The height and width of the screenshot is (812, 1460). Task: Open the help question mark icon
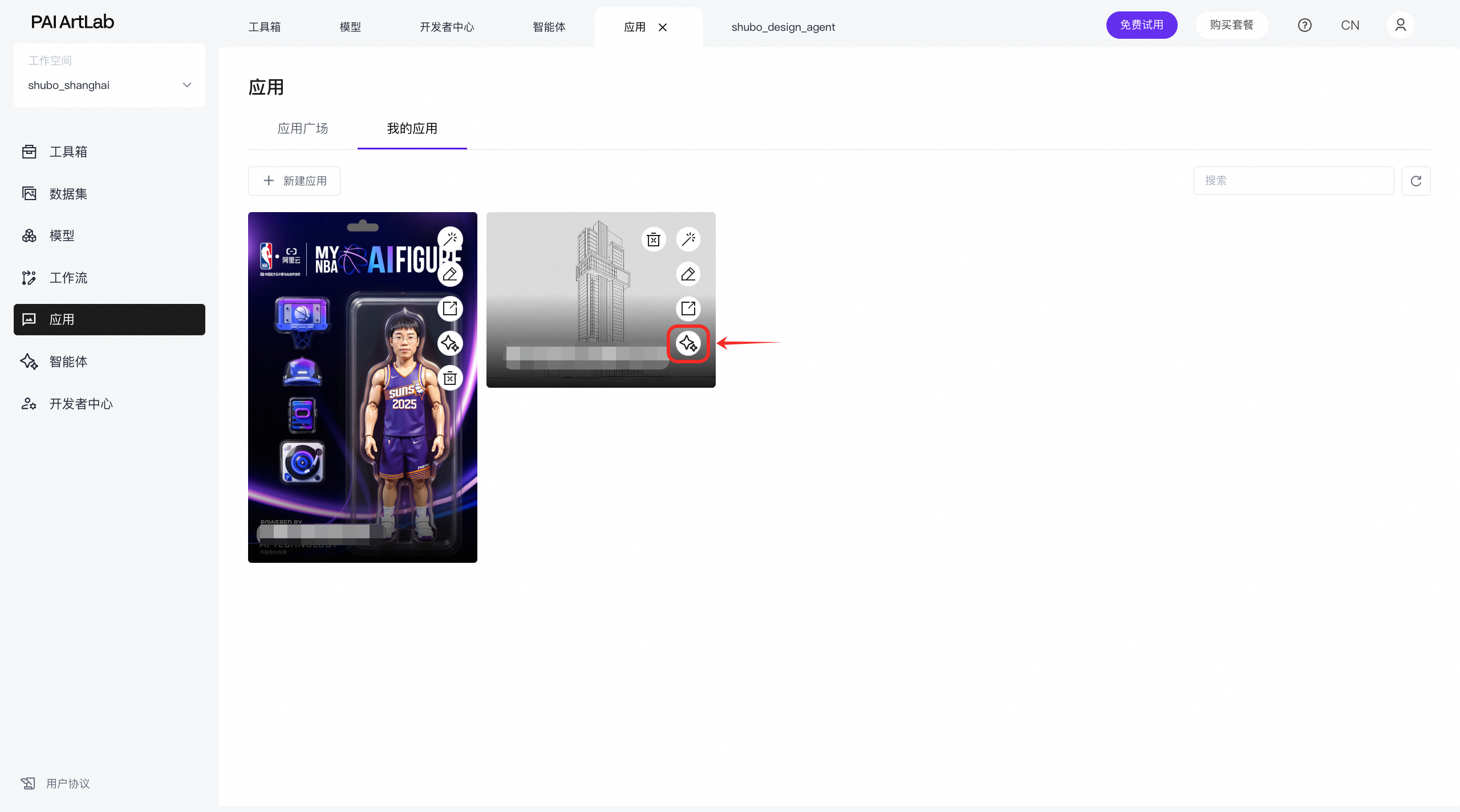coord(1304,25)
